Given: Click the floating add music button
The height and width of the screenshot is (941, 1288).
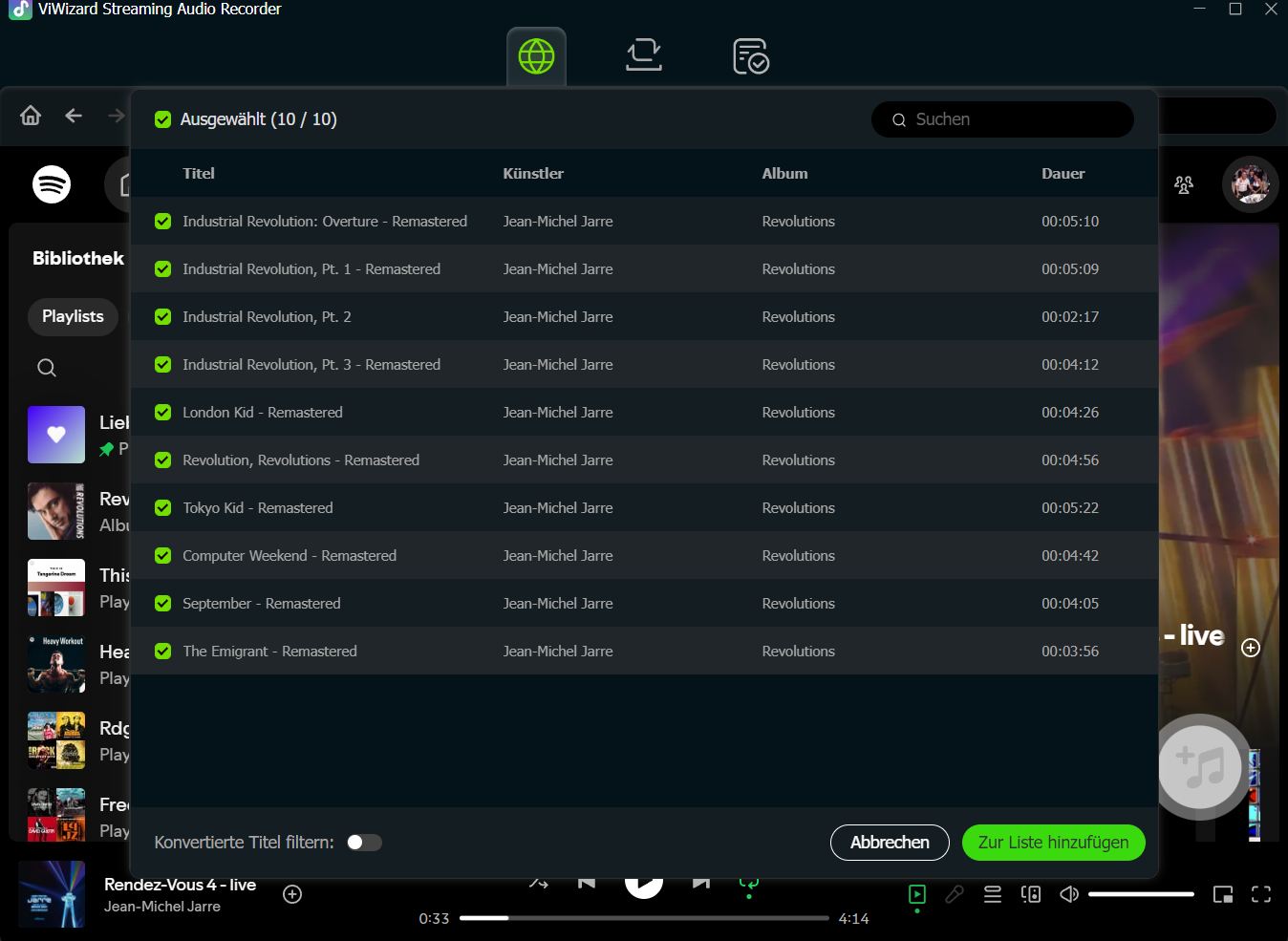Looking at the screenshot, I should pos(1200,766).
